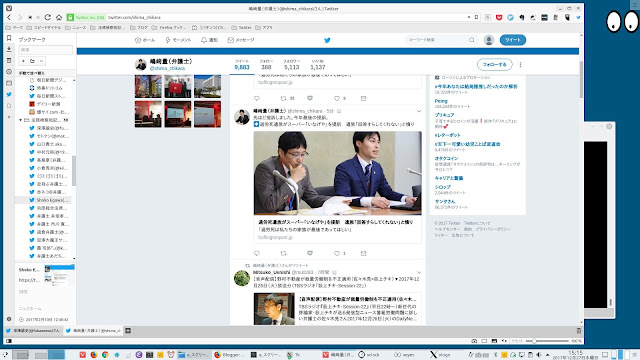Open the Twitter folder in bookmark bar
Viewport: 640px width, 360px height.
point(242,27)
